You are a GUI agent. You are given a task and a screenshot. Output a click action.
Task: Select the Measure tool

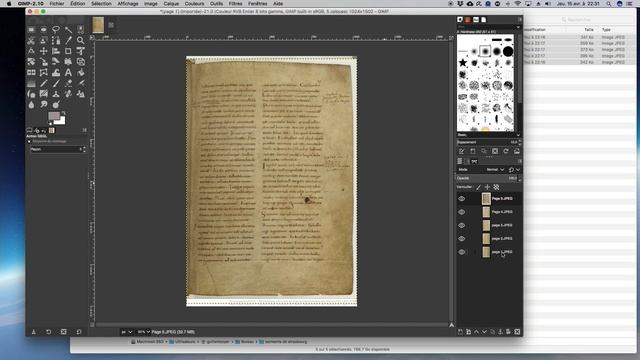click(31, 51)
